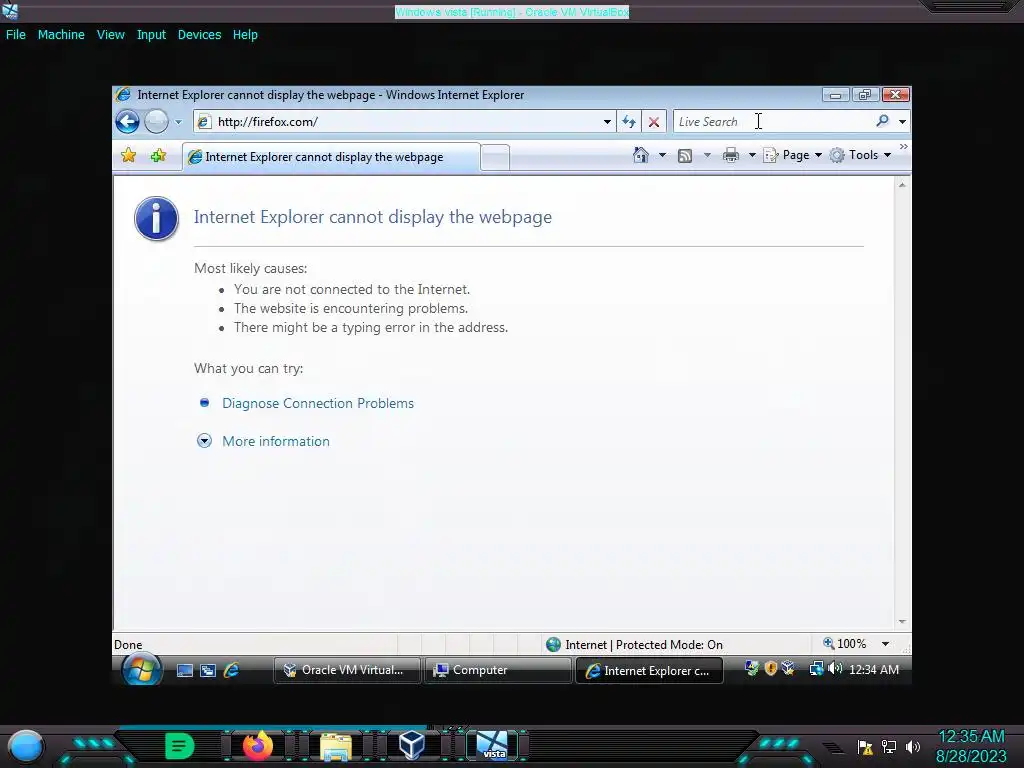Click host network tray icon

[x=889, y=746]
